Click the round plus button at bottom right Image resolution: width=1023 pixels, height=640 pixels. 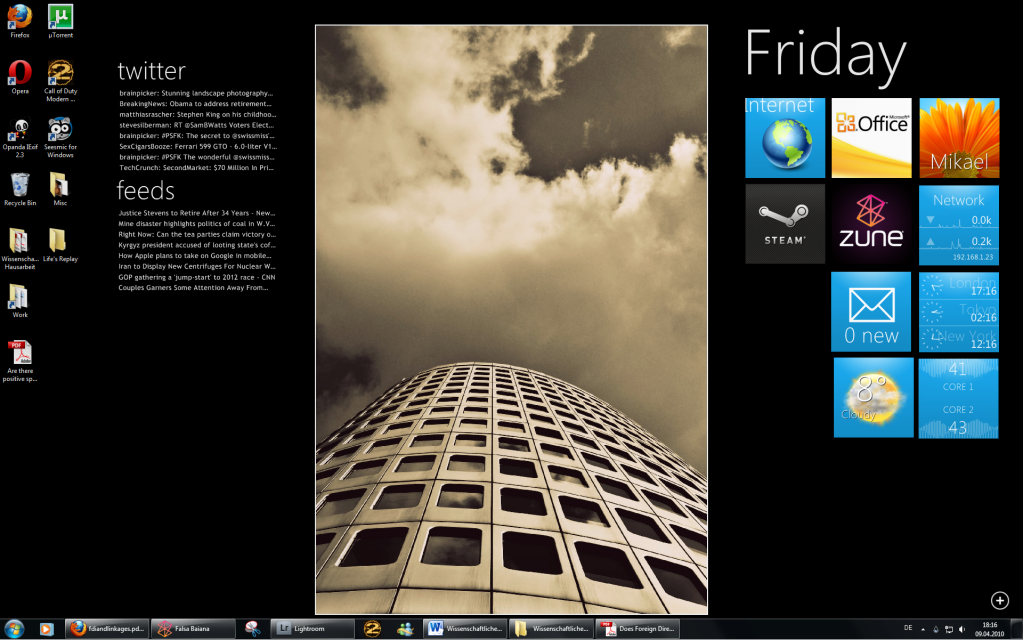(x=999, y=600)
